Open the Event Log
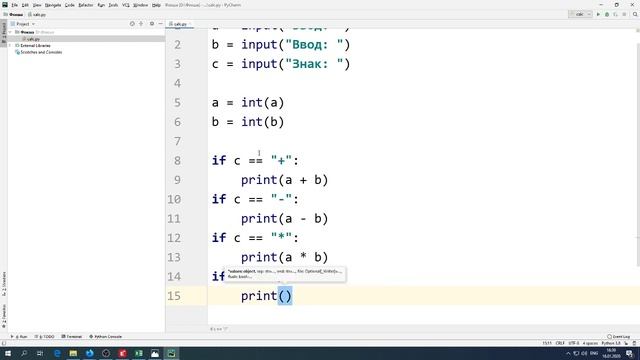 (619, 337)
